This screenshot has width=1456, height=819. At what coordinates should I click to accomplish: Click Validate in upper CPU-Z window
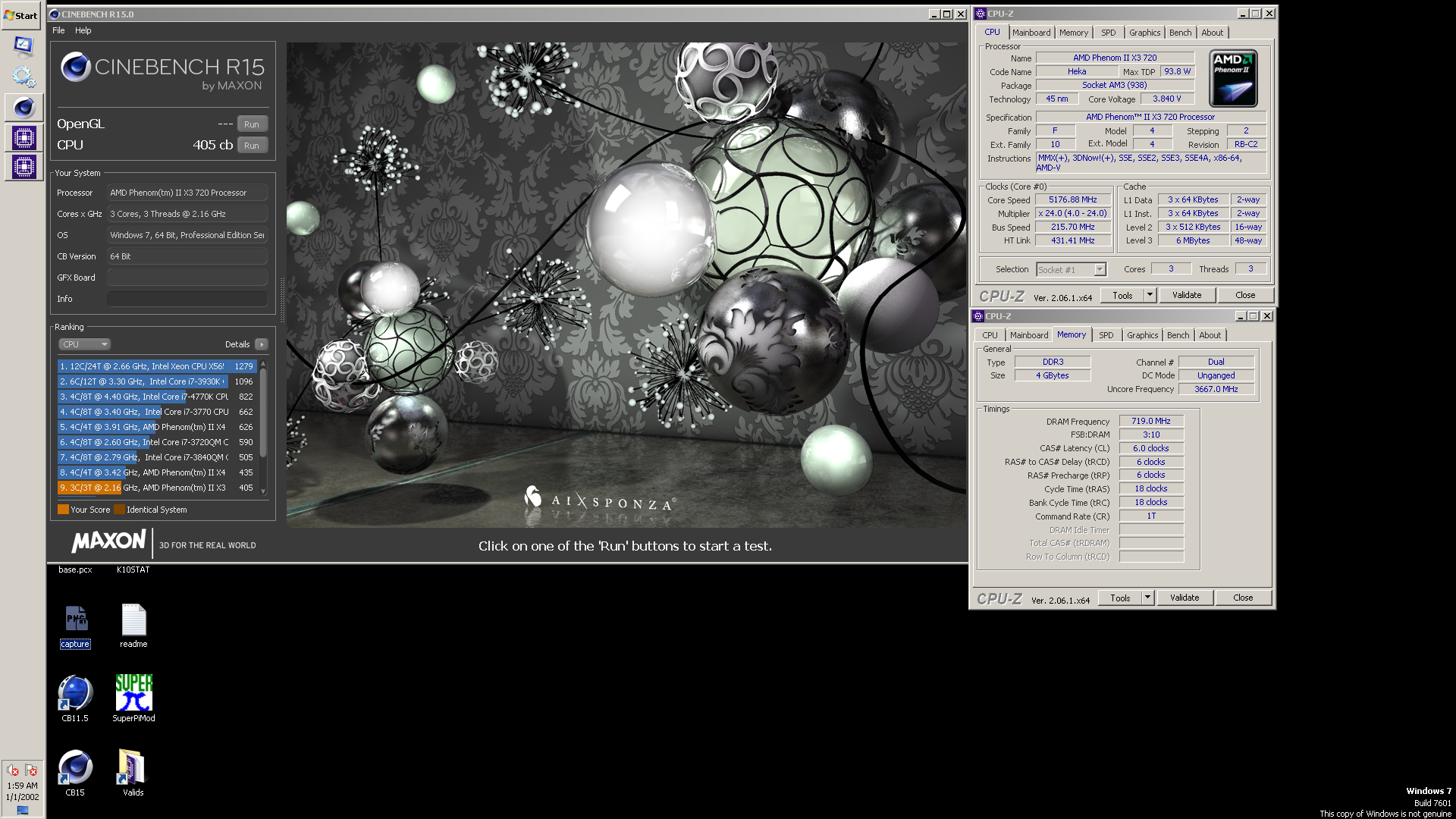click(1187, 296)
